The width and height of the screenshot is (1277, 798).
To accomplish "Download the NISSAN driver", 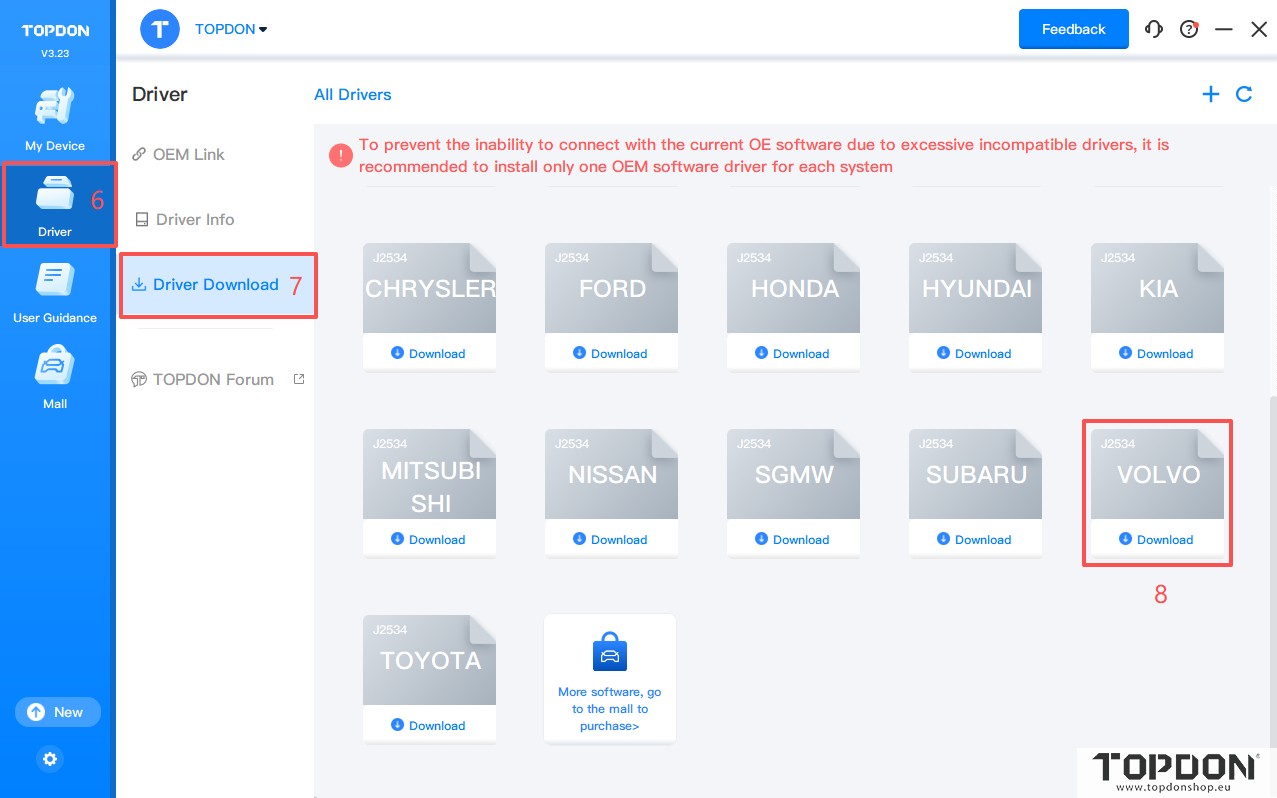I will [611, 539].
